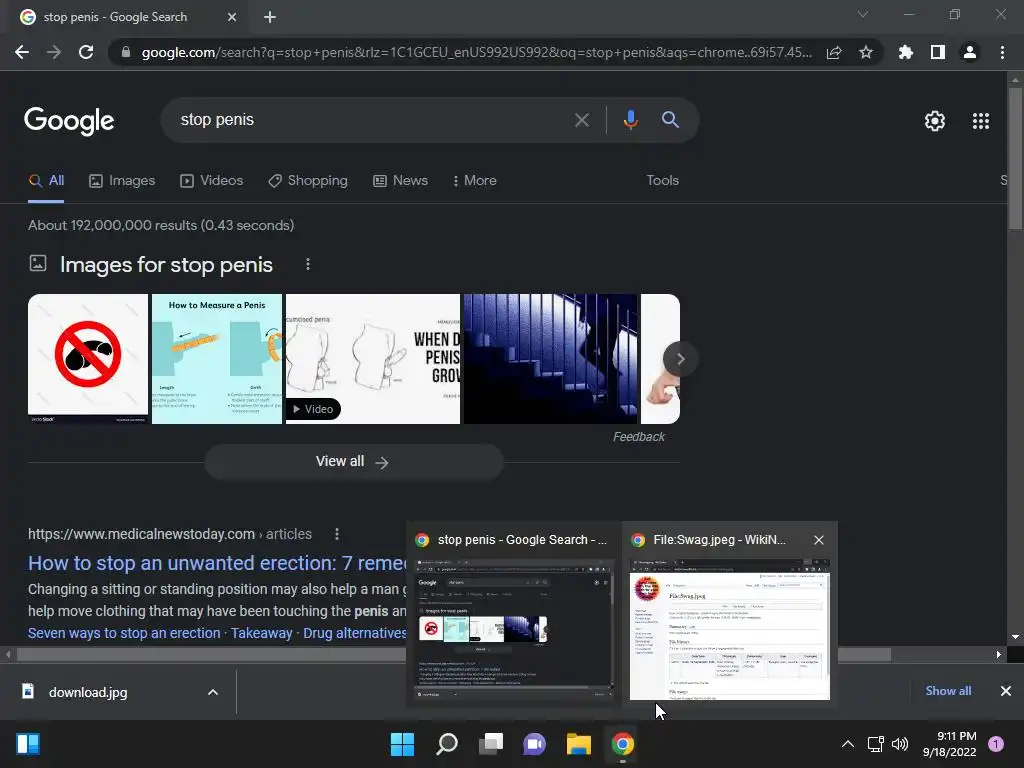Open the Widgets panel on taskbar
The image size is (1024, 768).
[28, 744]
